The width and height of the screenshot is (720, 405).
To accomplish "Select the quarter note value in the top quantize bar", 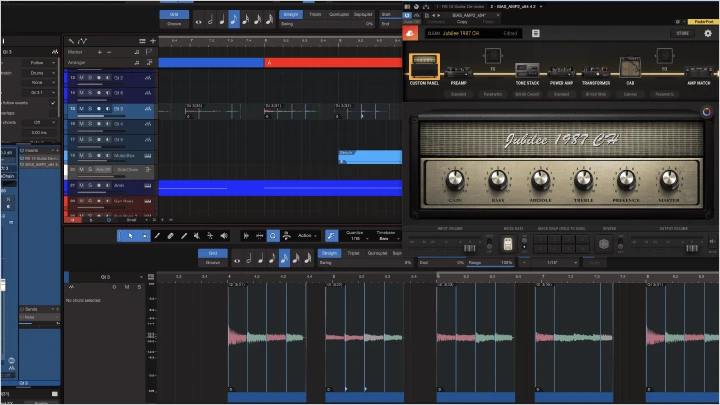I will click(222, 20).
